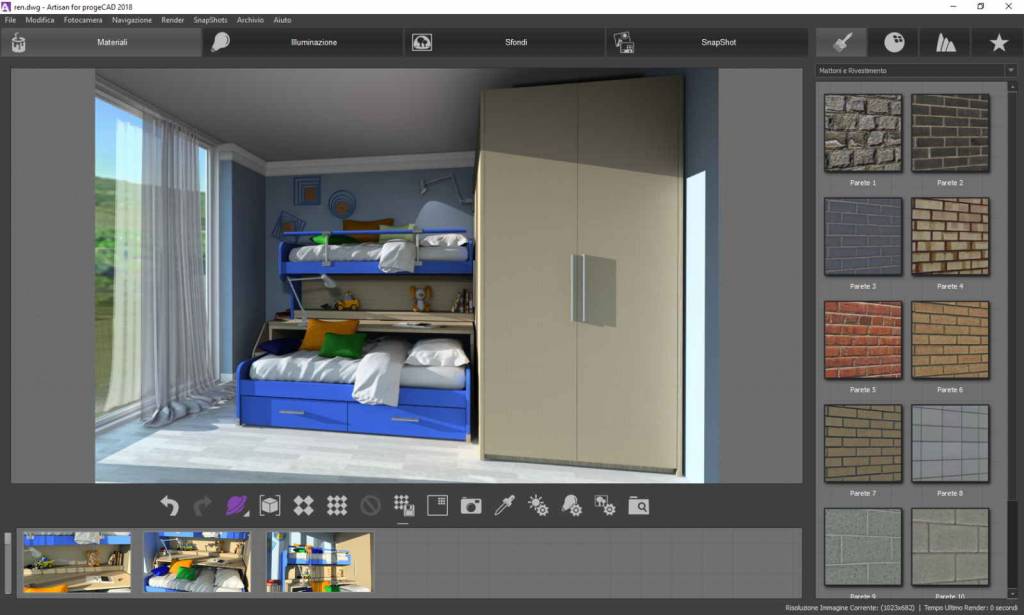Select the bowling ball icon in right panel
1024x615 pixels.
pyautogui.click(x=894, y=42)
